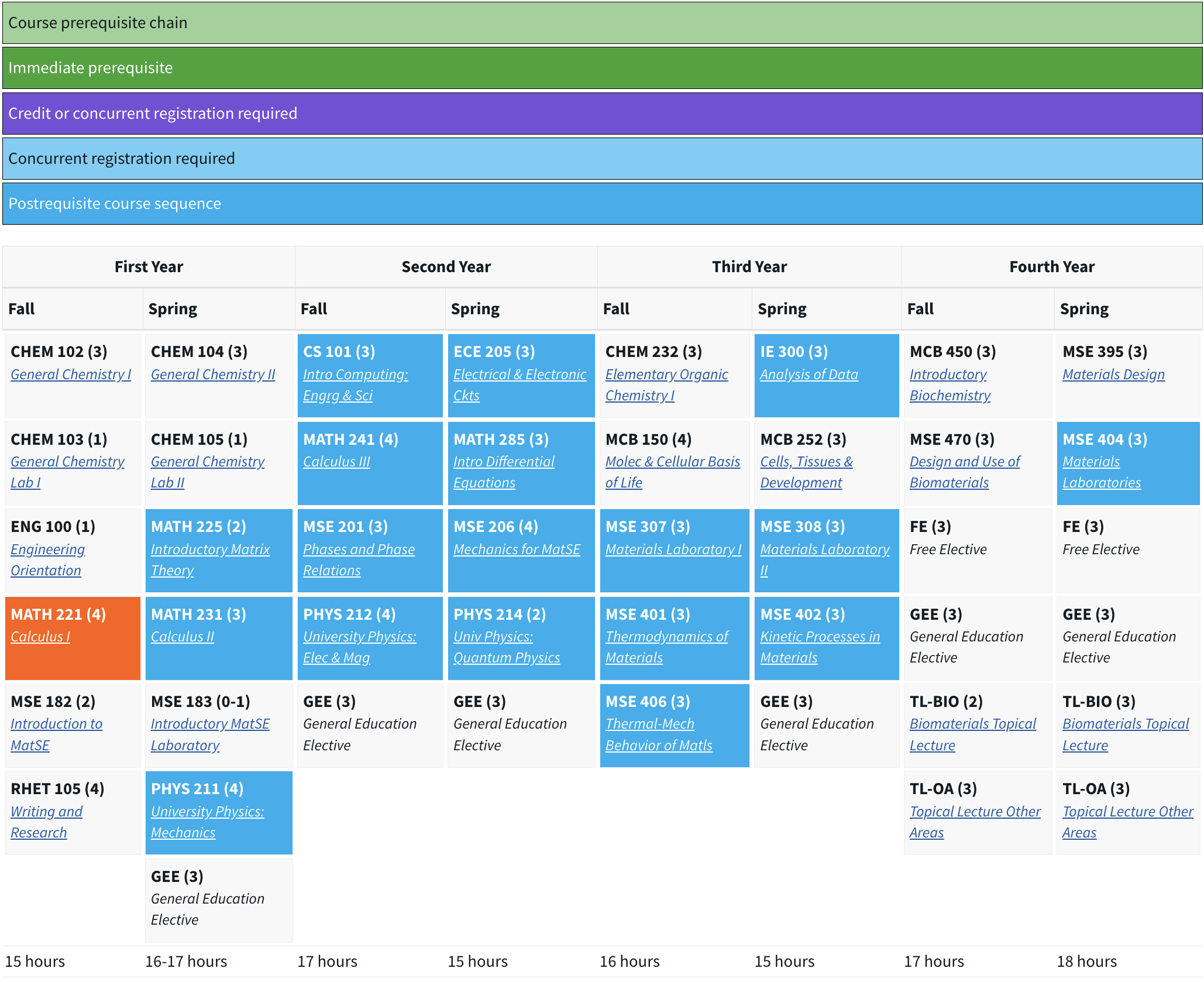Screen dimensions: 1204x982
Task: Click the IE 300 (3) course code
Action: pyautogui.click(x=794, y=352)
